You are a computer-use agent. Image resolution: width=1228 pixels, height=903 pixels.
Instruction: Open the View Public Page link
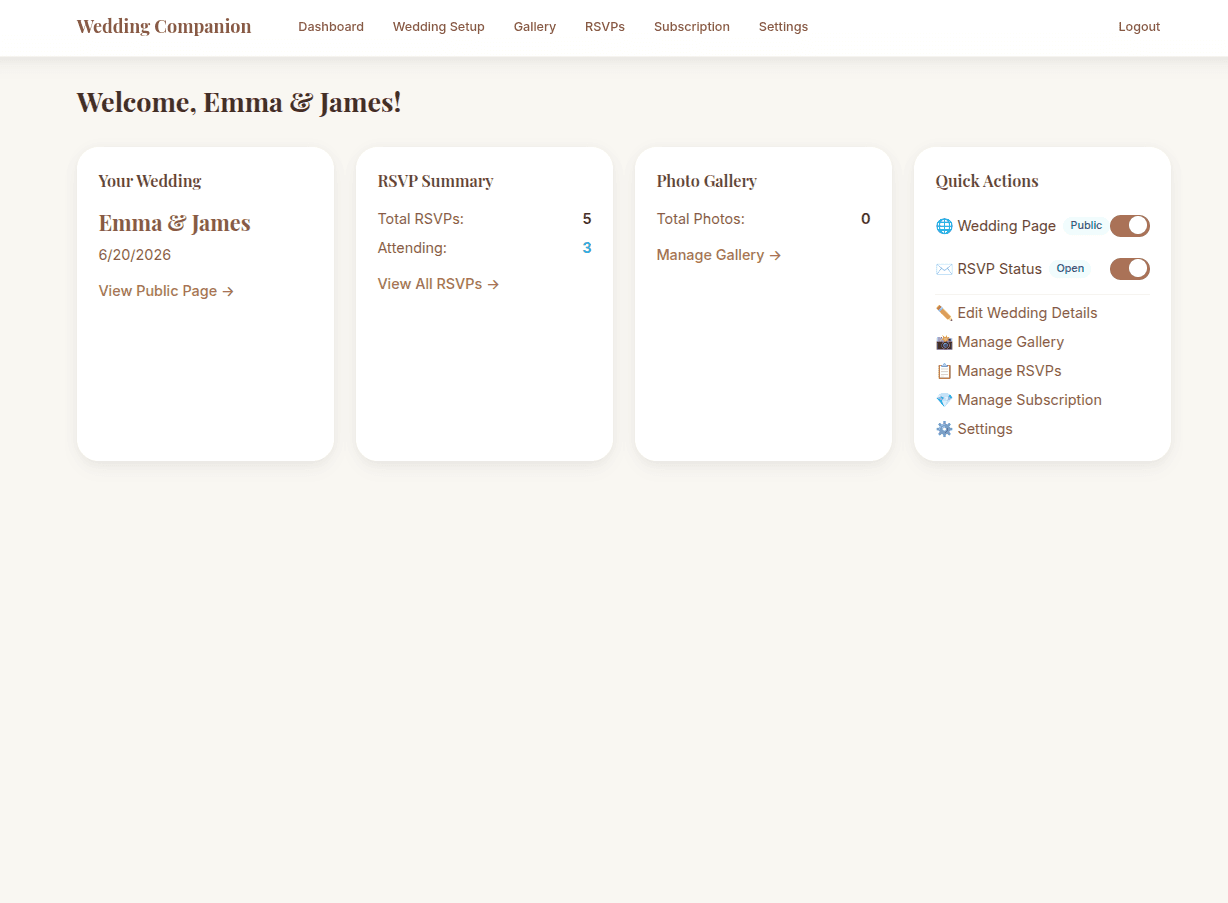click(x=166, y=291)
